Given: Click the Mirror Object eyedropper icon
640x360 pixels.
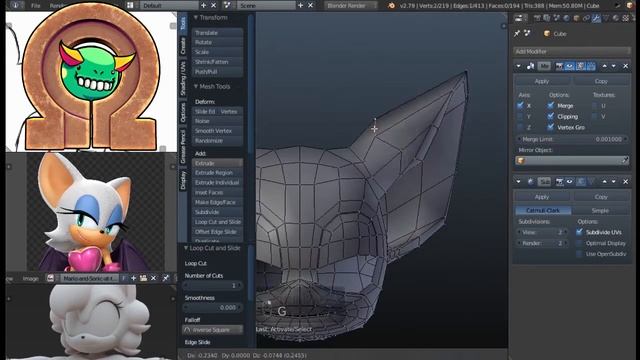Looking at the screenshot, I should point(625,161).
